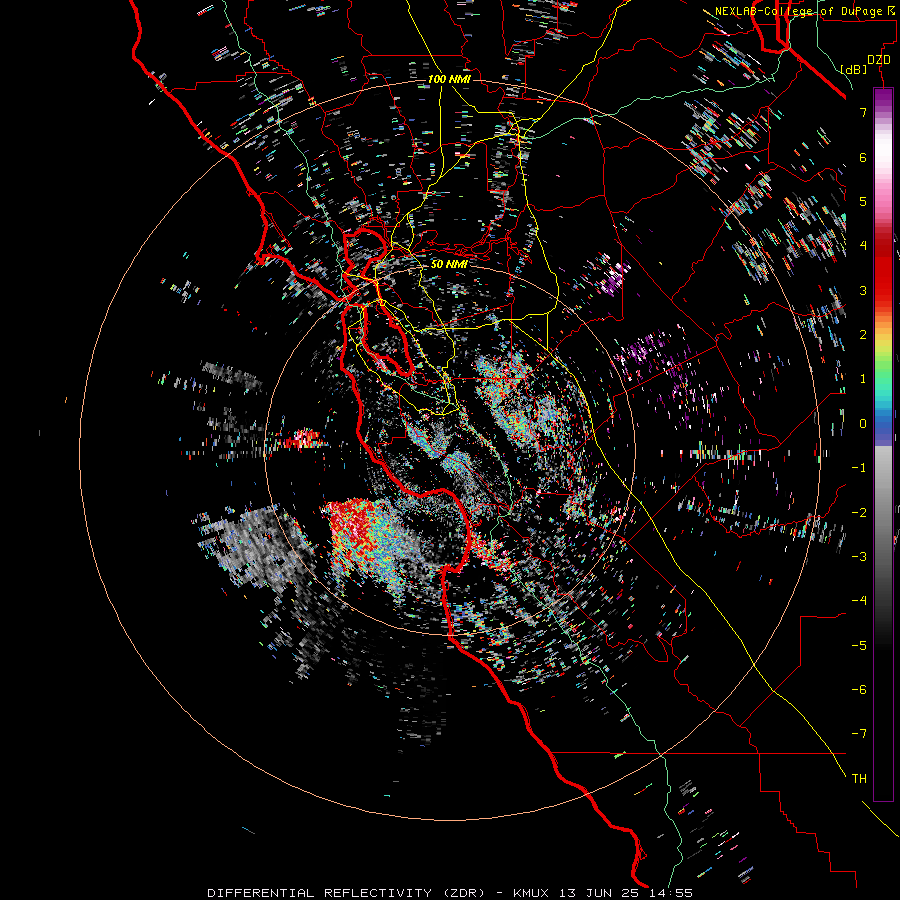Click the -5 value on the color scale
Viewport: 900px width, 900px height.
pyautogui.click(x=859, y=645)
